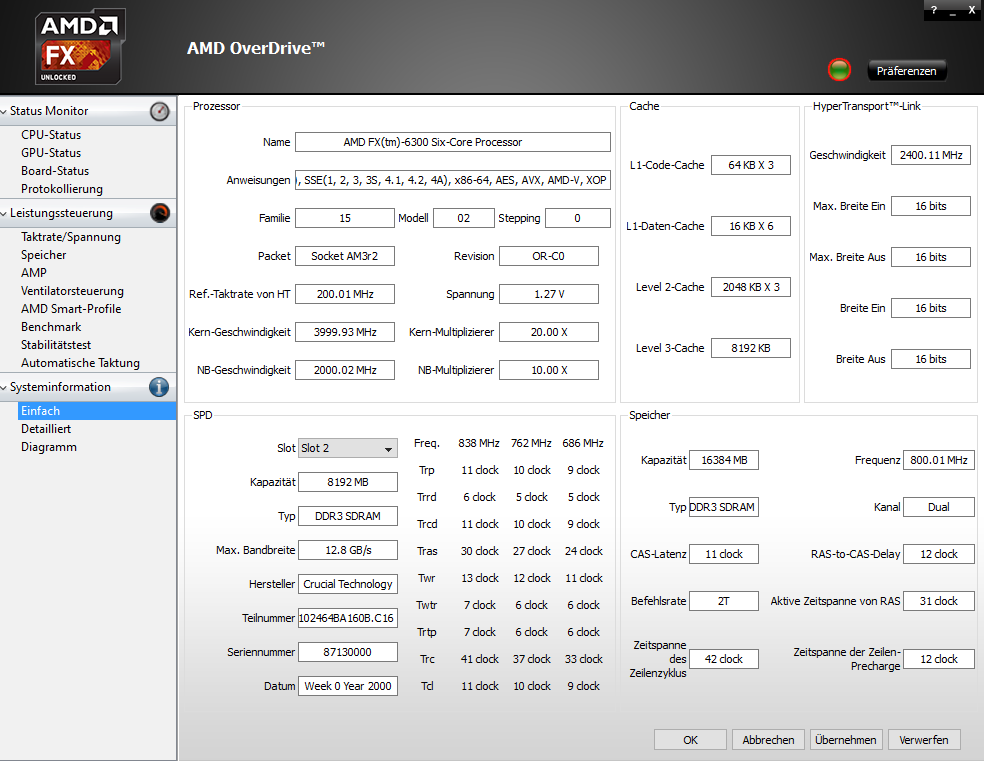Click the Modell field showing 02
984x761 pixels.
[x=463, y=218]
